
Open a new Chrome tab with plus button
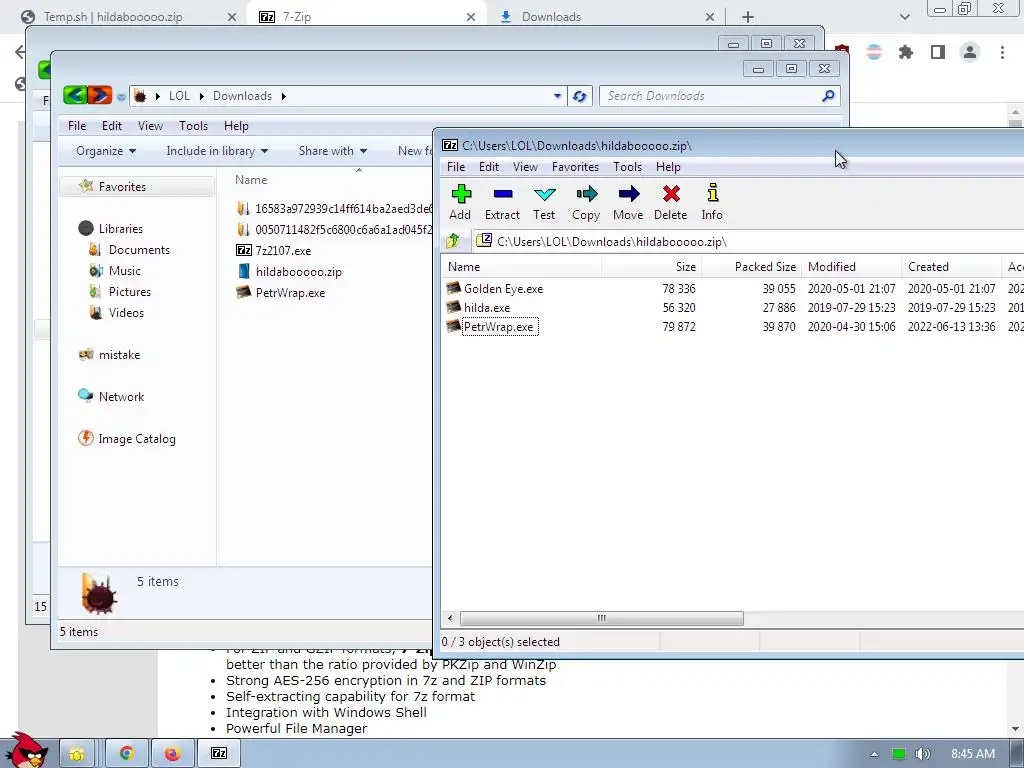pos(748,17)
